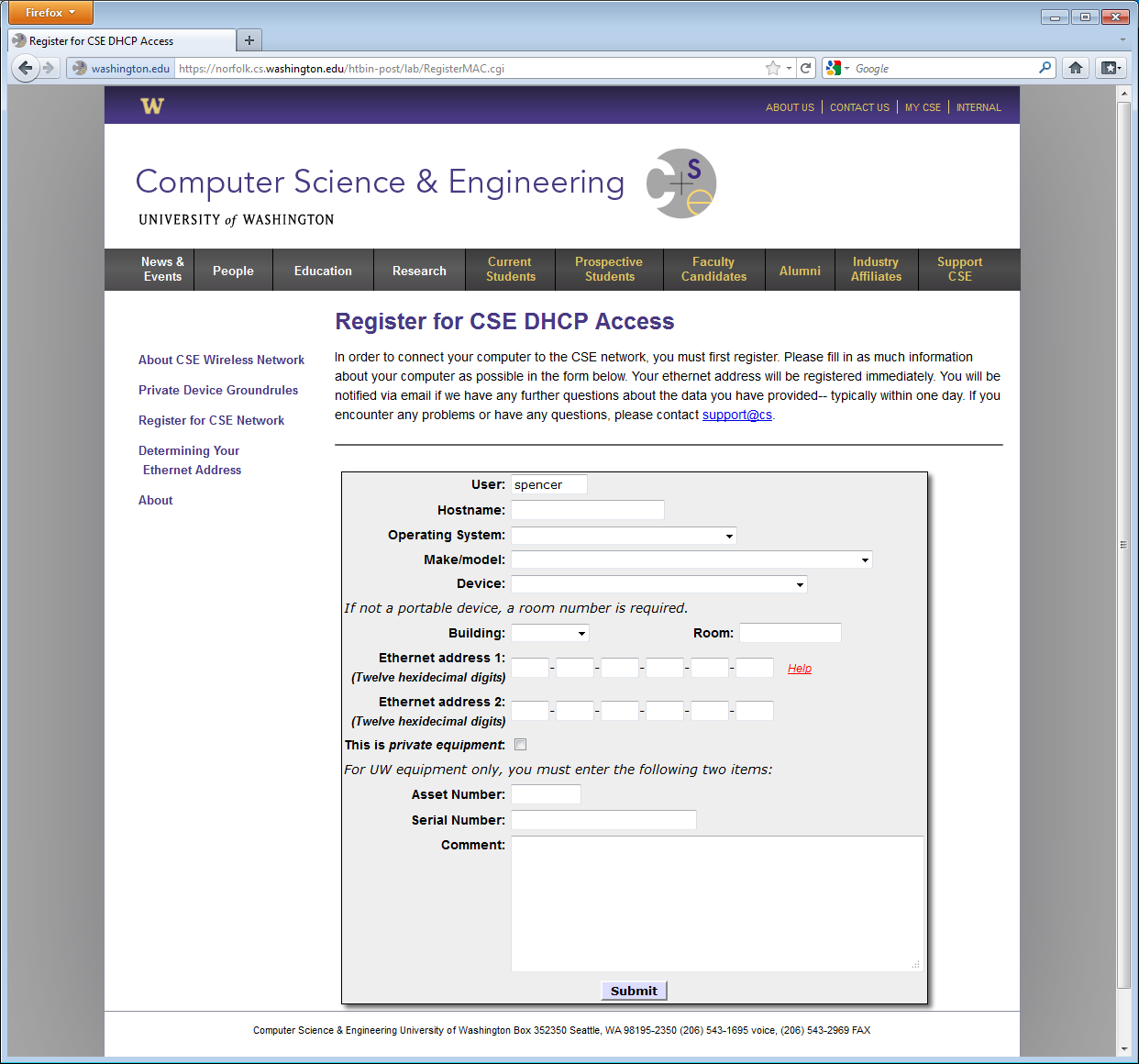Open the red Help link
Image resolution: width=1139 pixels, height=1064 pixels.
[800, 669]
